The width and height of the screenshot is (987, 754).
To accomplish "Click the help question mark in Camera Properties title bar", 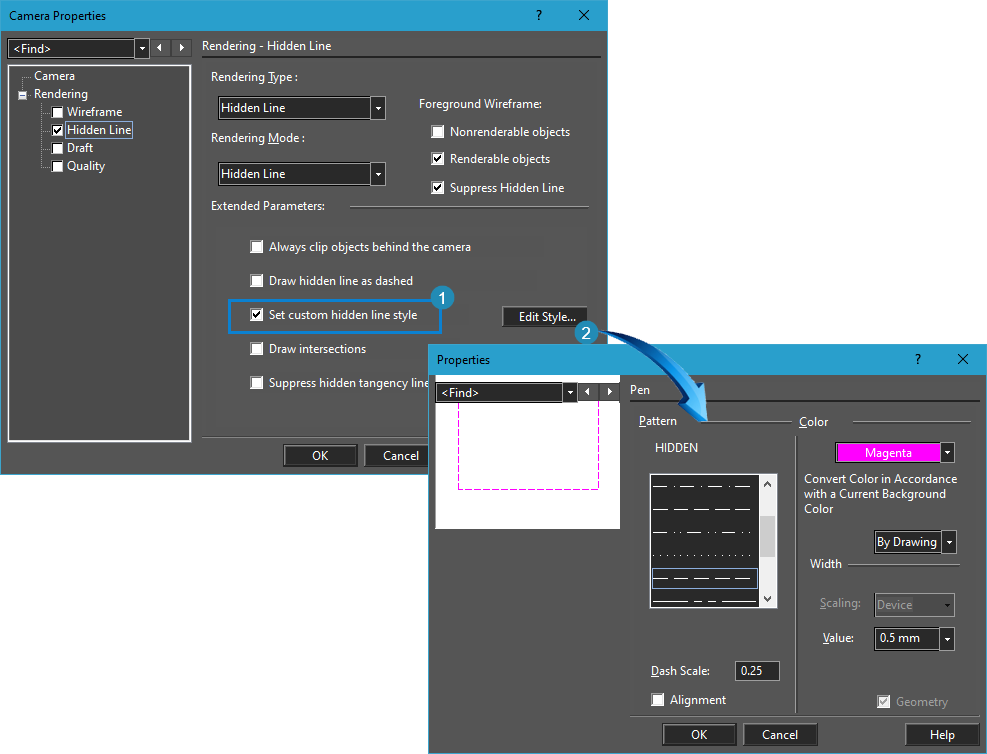I will tap(539, 15).
